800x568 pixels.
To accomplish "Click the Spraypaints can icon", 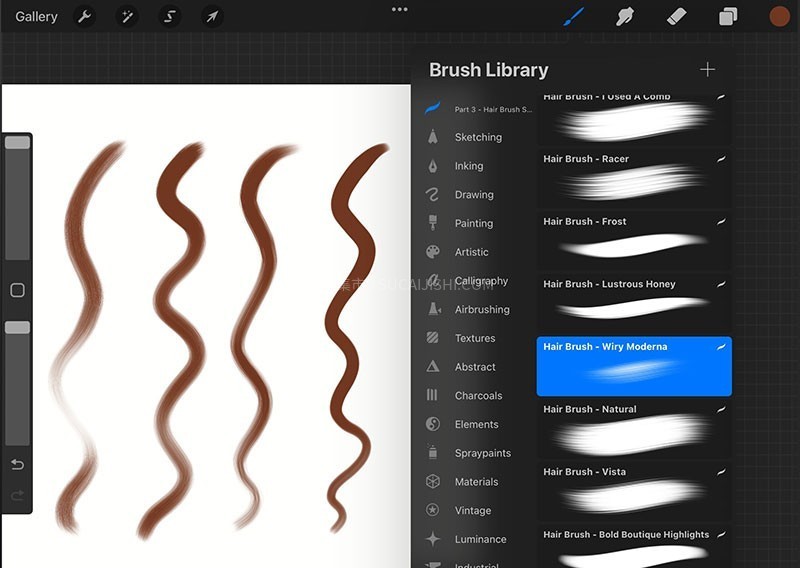I will point(433,452).
